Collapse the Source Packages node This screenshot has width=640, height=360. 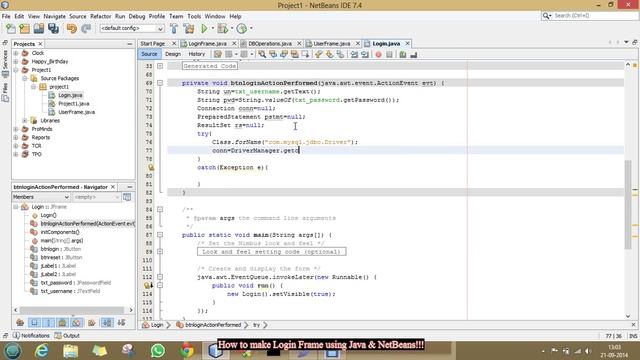click(25, 78)
